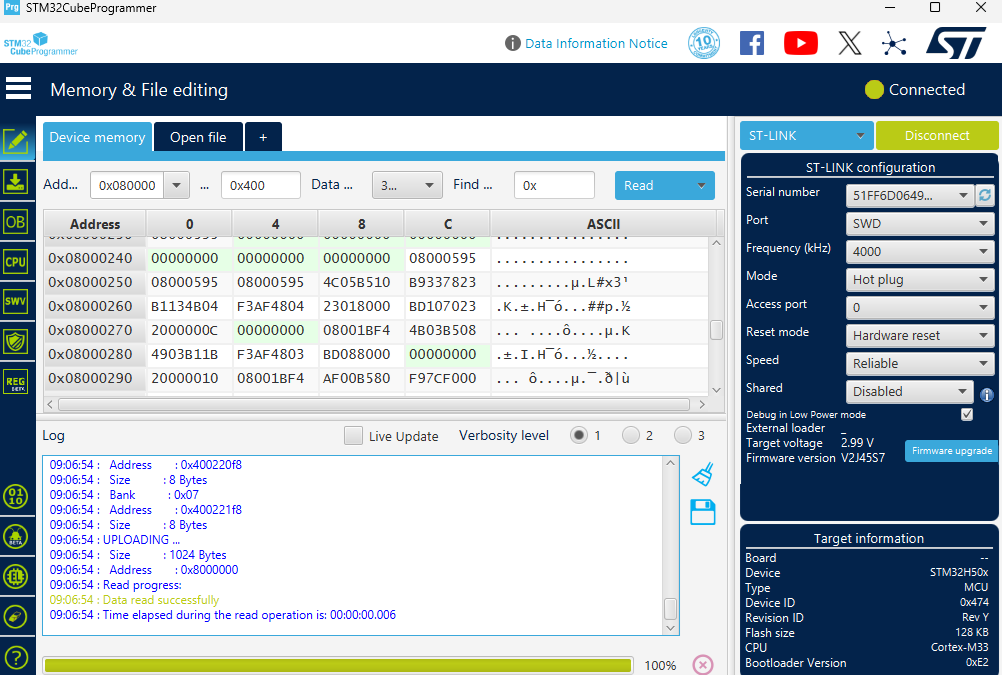Enable the Live Update checkbox
1002x675 pixels.
pos(353,435)
